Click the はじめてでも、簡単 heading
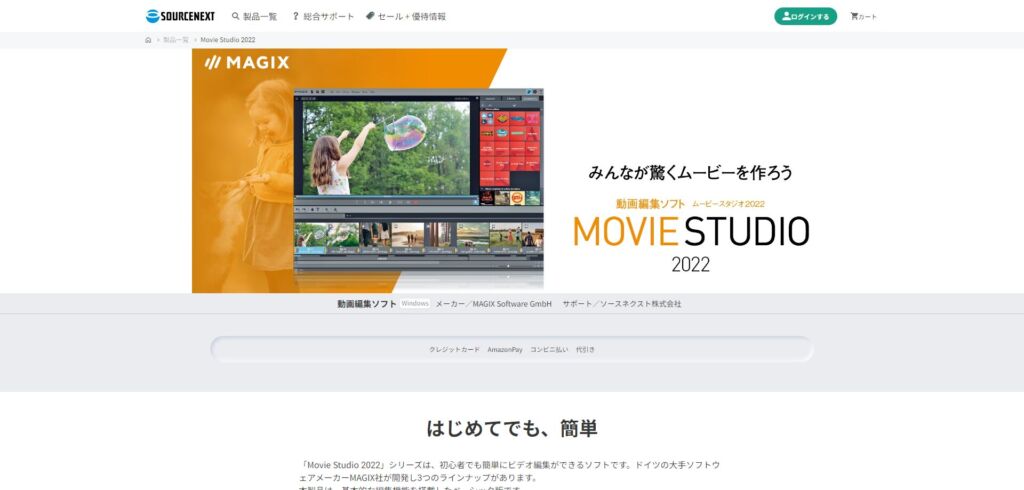 click(x=512, y=429)
